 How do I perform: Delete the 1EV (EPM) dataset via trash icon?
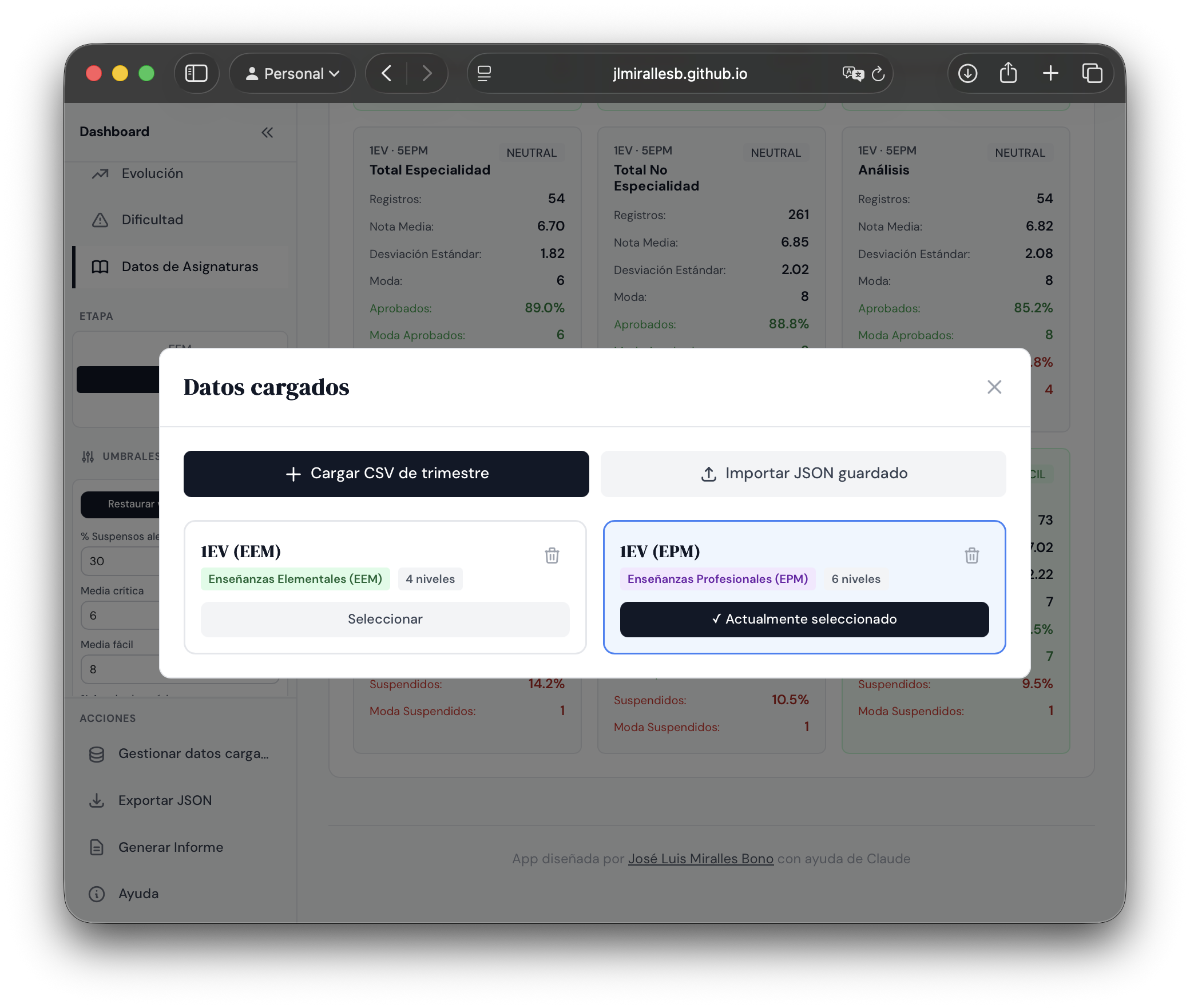click(x=971, y=554)
